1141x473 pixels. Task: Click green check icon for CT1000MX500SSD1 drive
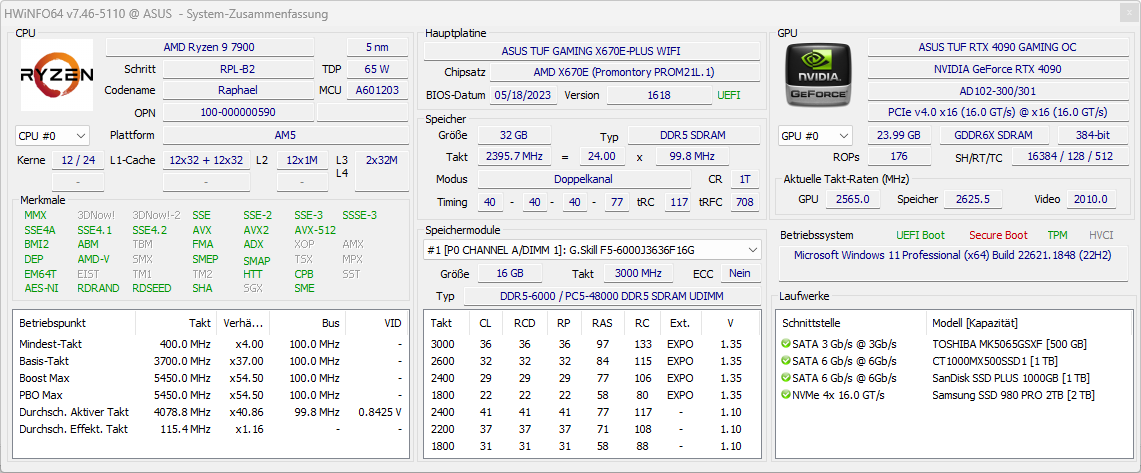785,361
